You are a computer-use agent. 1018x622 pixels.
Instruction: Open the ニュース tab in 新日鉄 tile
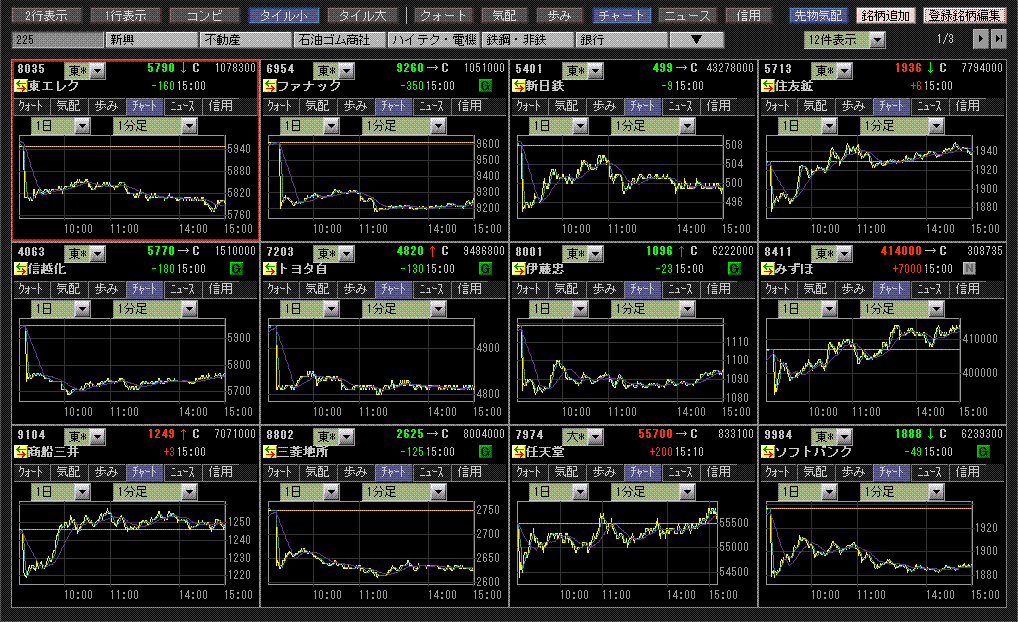pos(680,106)
